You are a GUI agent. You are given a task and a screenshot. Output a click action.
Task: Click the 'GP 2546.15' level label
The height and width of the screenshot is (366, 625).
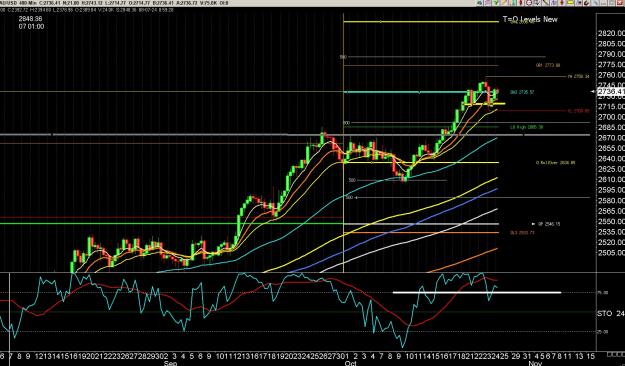[x=549, y=224]
